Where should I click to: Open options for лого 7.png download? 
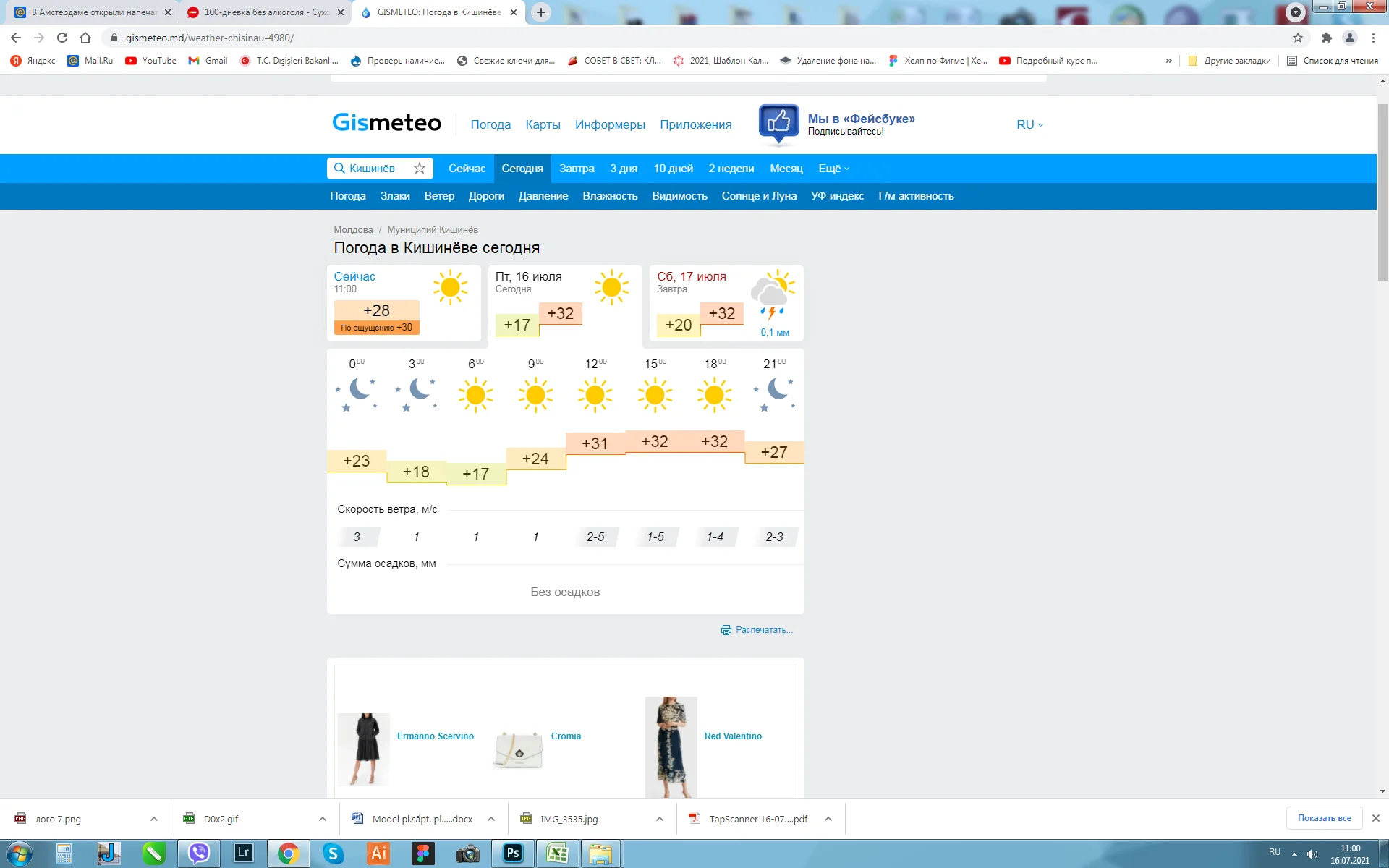pos(153,819)
